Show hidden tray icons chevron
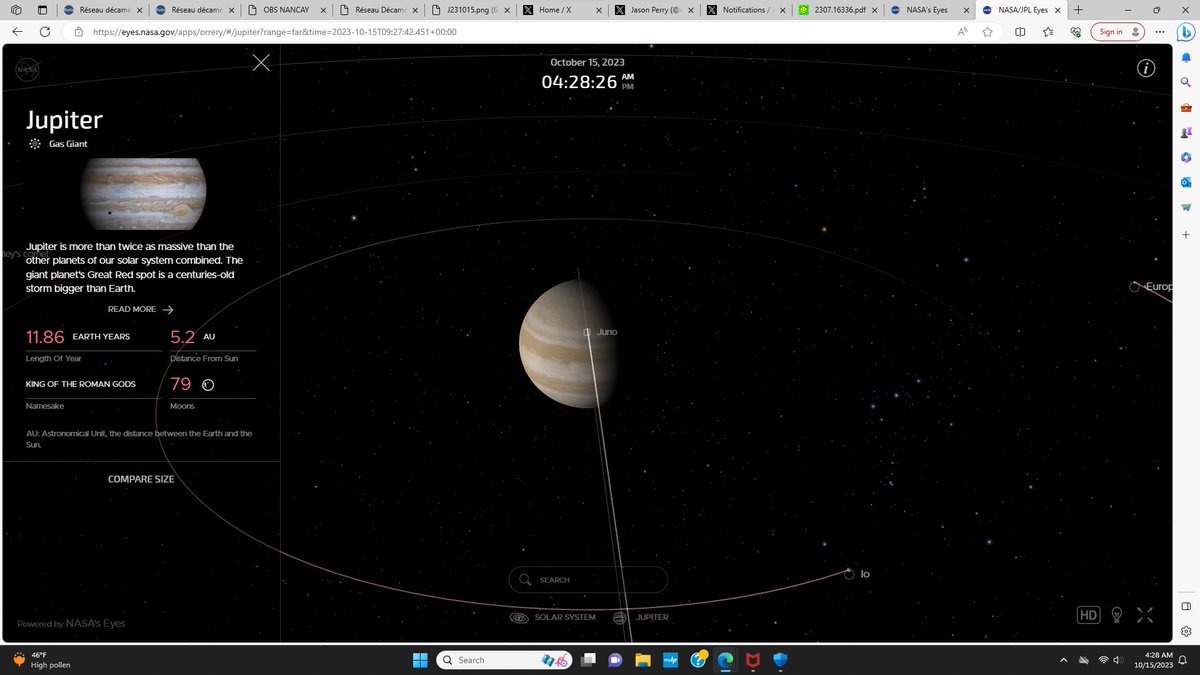This screenshot has height=675, width=1200. tap(1064, 660)
